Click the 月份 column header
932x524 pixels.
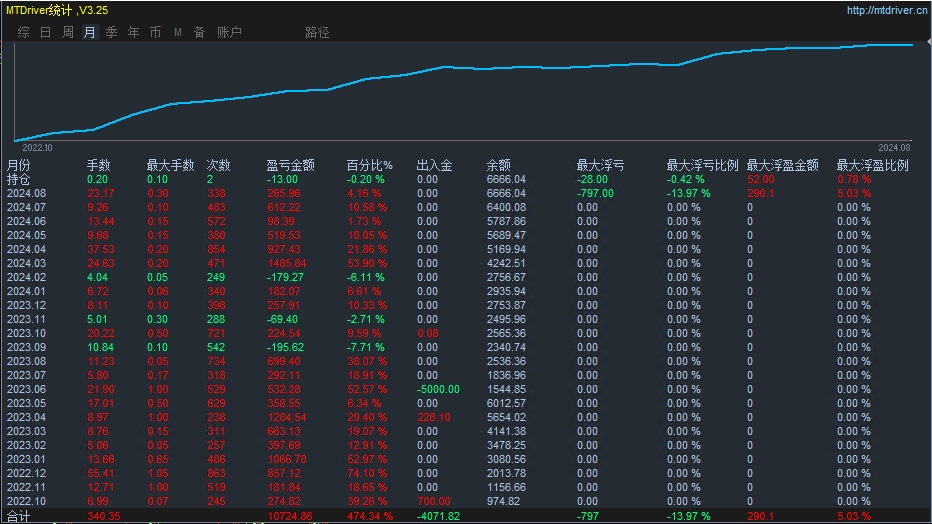(18, 165)
